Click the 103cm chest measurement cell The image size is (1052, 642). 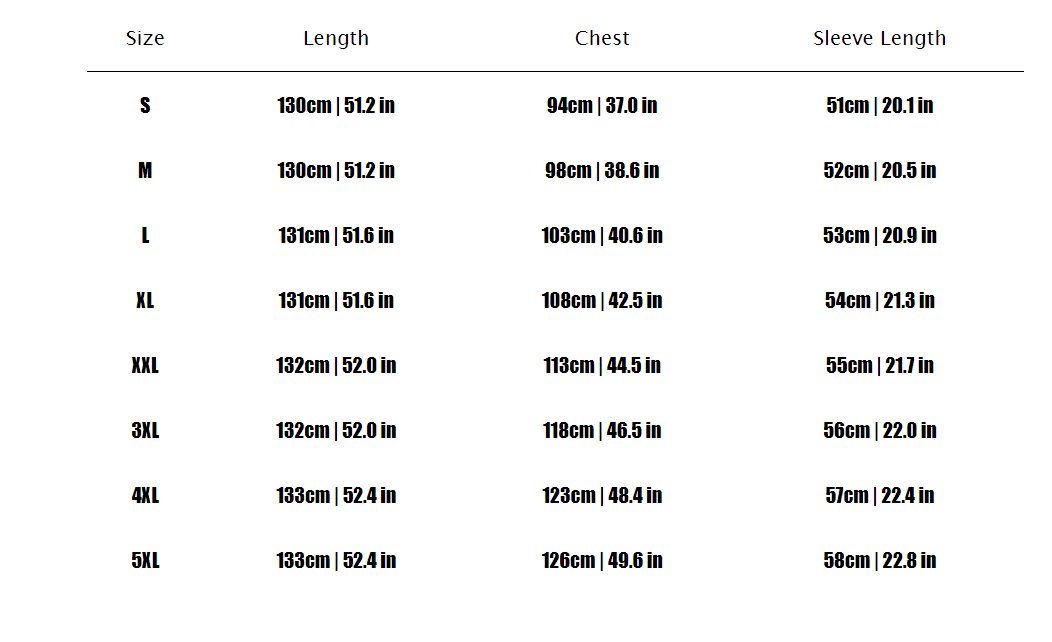click(x=602, y=235)
